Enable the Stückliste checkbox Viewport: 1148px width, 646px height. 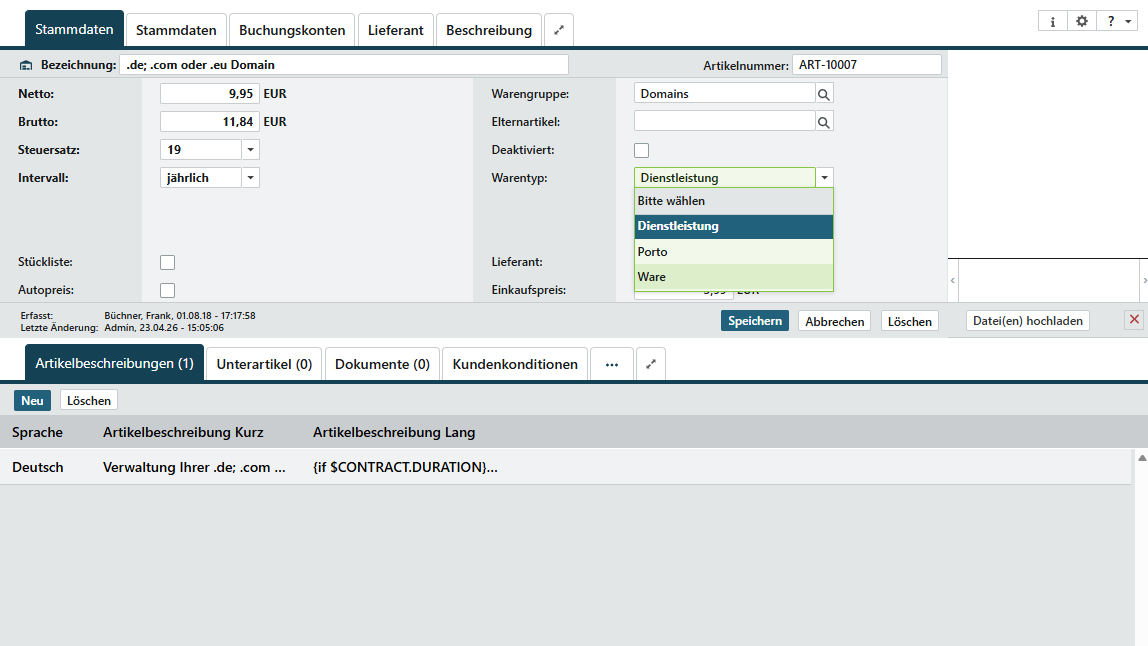coord(168,262)
